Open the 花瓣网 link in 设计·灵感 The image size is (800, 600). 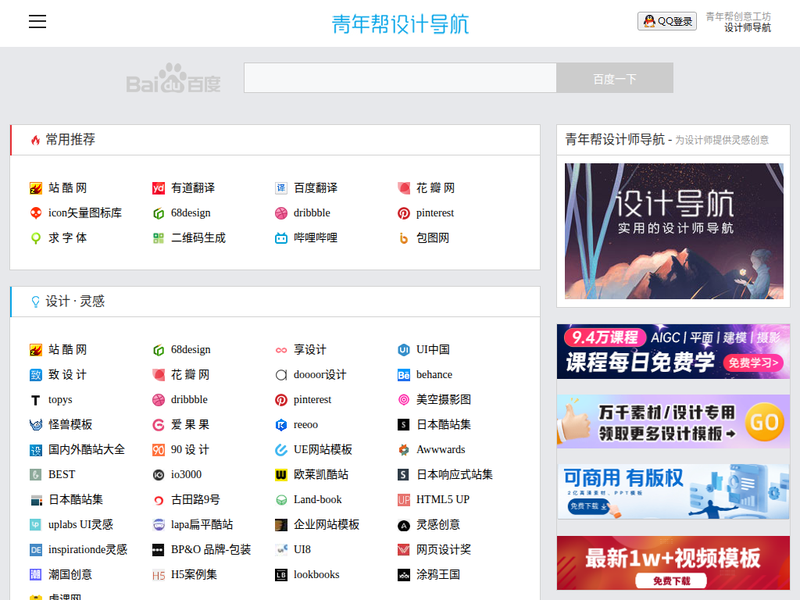click(190, 374)
